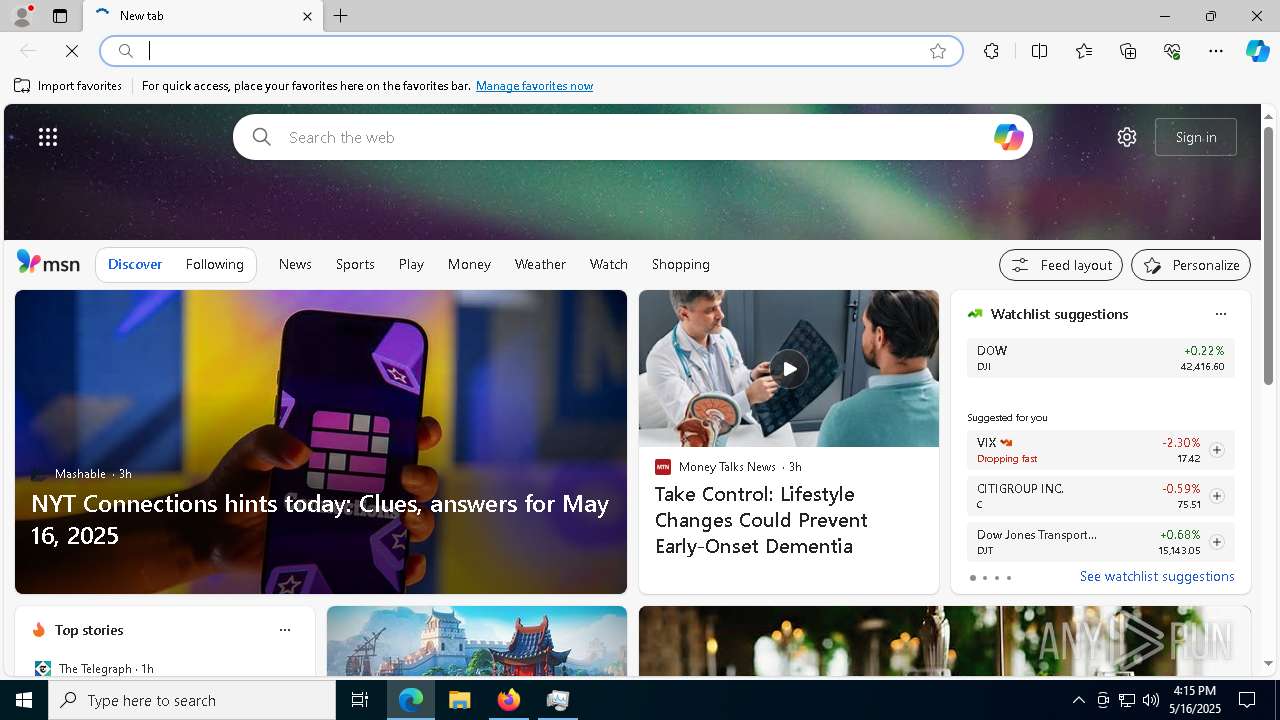Select the Following tab
The height and width of the screenshot is (720, 1280).
point(214,264)
